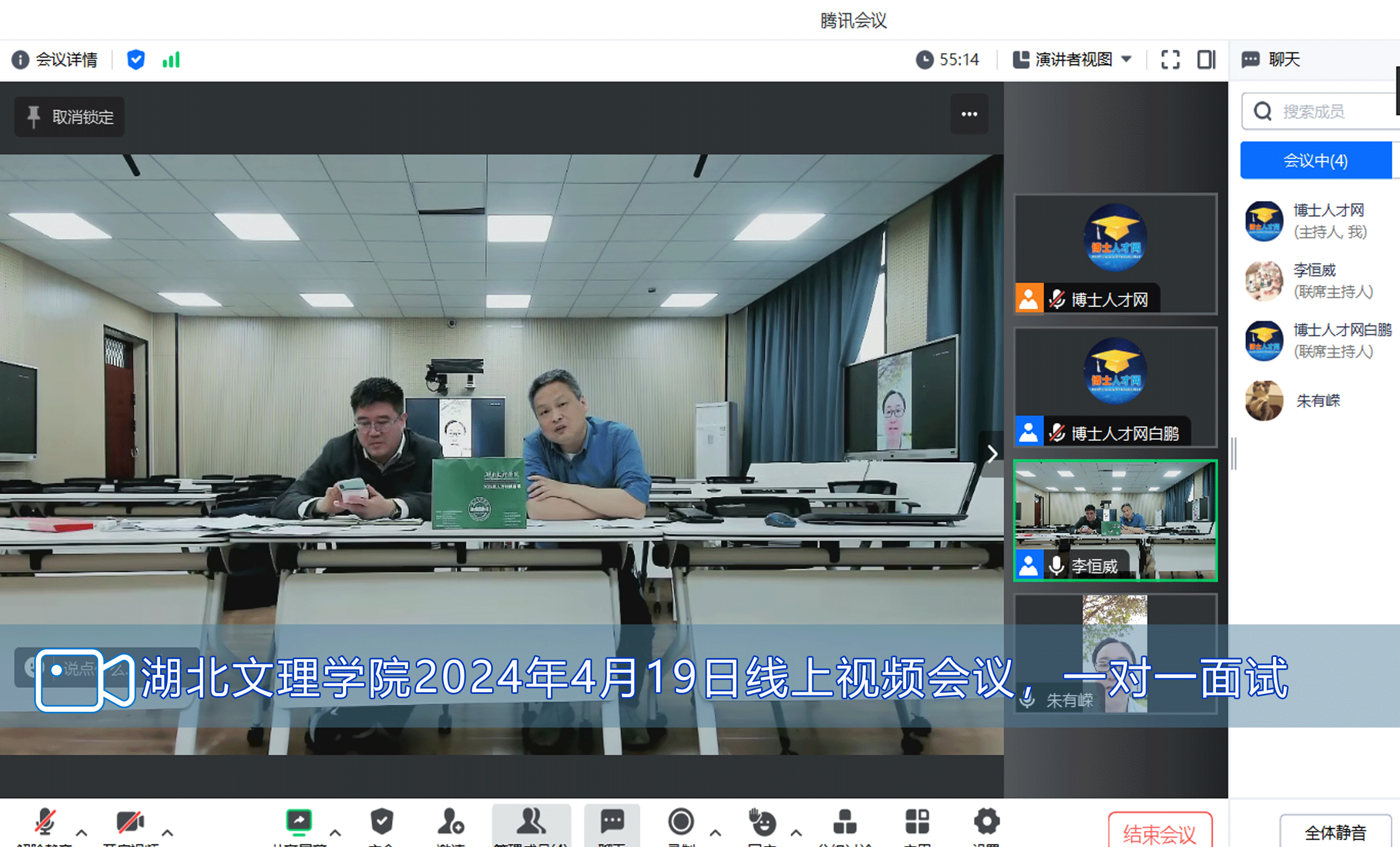This screenshot has width=1400, height=847.
Task: Unmute using the microphone toolbar icon
Action: point(44,823)
